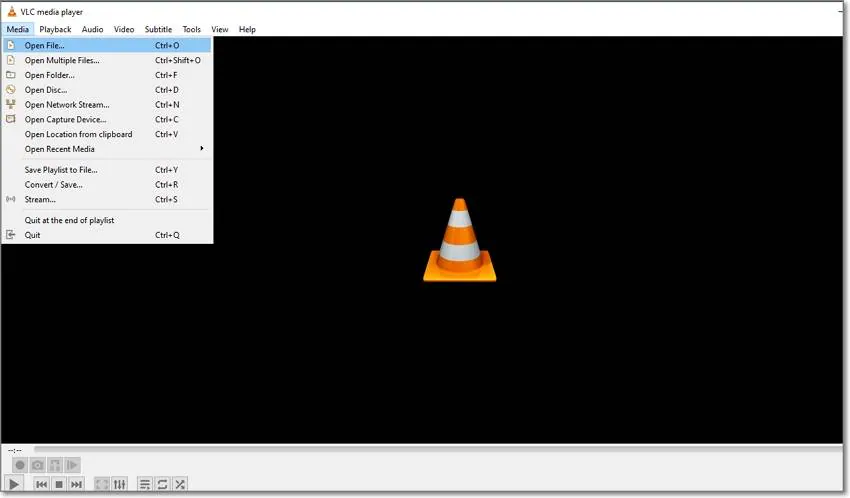The height and width of the screenshot is (498, 850).
Task: Open the Video menu
Action: point(124,29)
